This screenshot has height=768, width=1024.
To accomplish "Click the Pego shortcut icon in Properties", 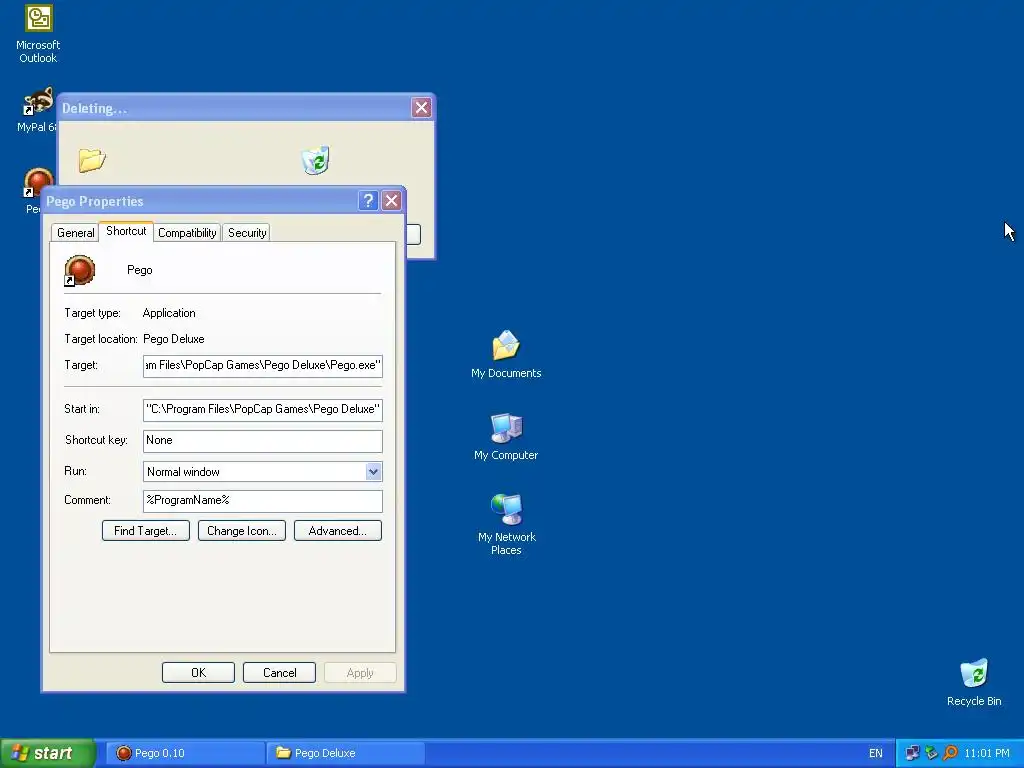I will click(x=80, y=270).
